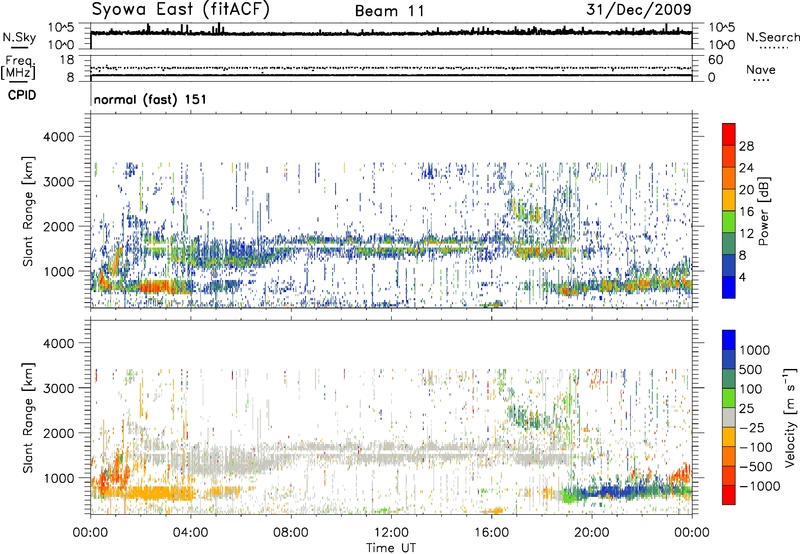
Task: Click Slant Range label of power panel
Action: tap(28, 211)
